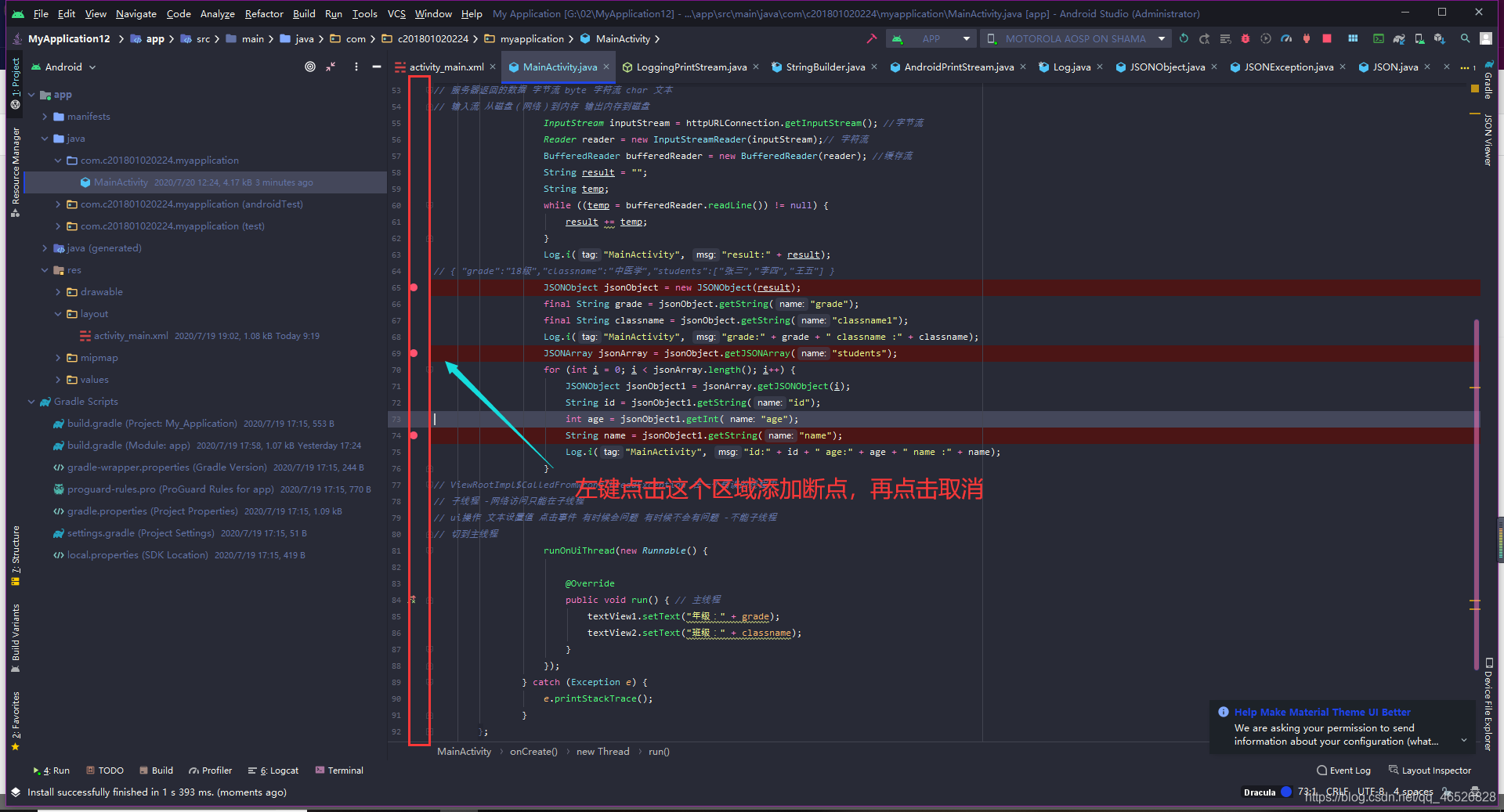1504x812 pixels.
Task: Click the blue grid toolbar icon
Action: coord(1353,38)
